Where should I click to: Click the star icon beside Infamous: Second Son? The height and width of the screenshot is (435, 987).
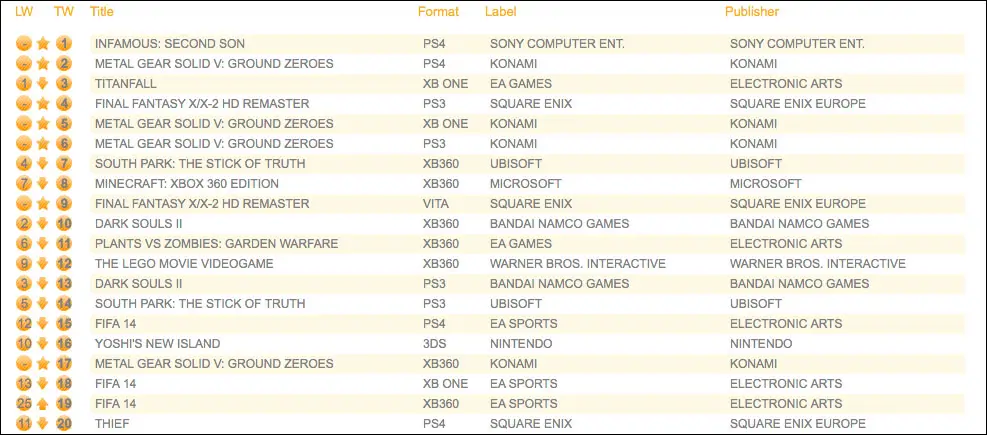(43, 44)
